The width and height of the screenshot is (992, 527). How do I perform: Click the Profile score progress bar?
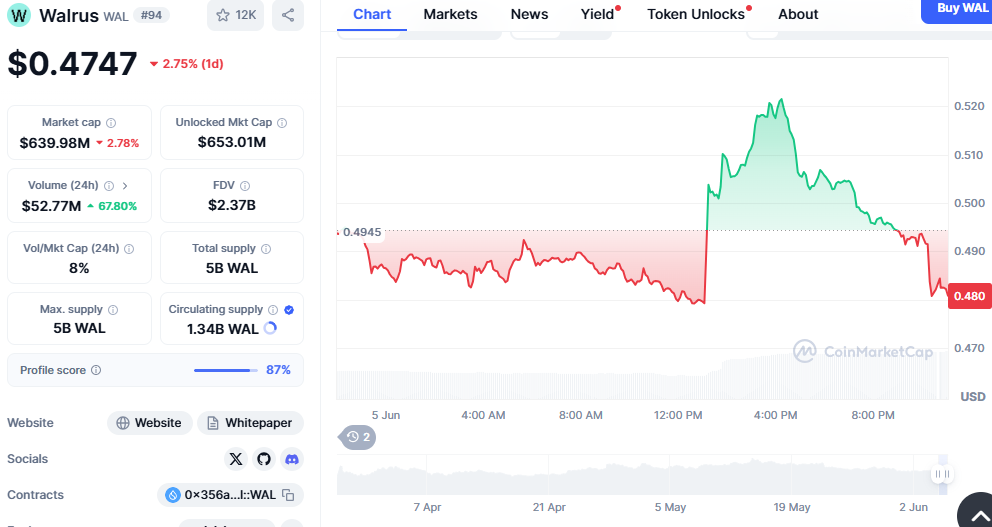pos(226,370)
